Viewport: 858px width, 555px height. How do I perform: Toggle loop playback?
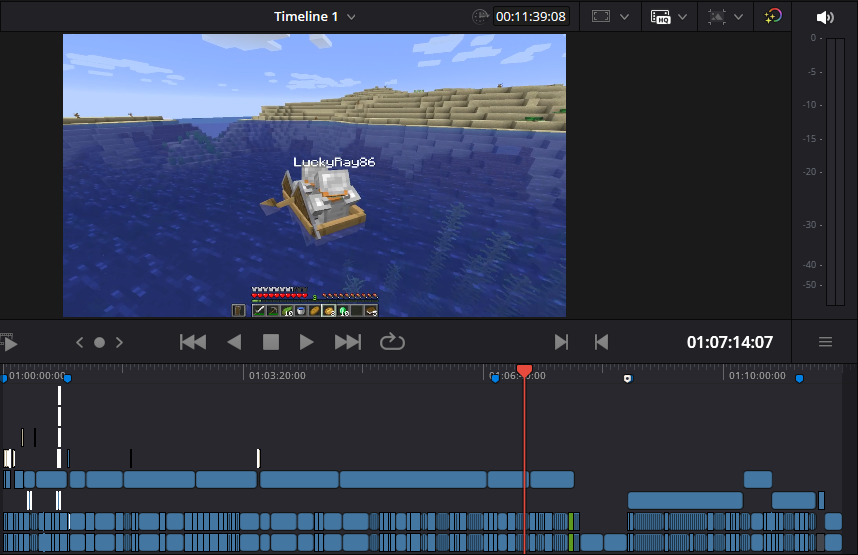tap(392, 342)
